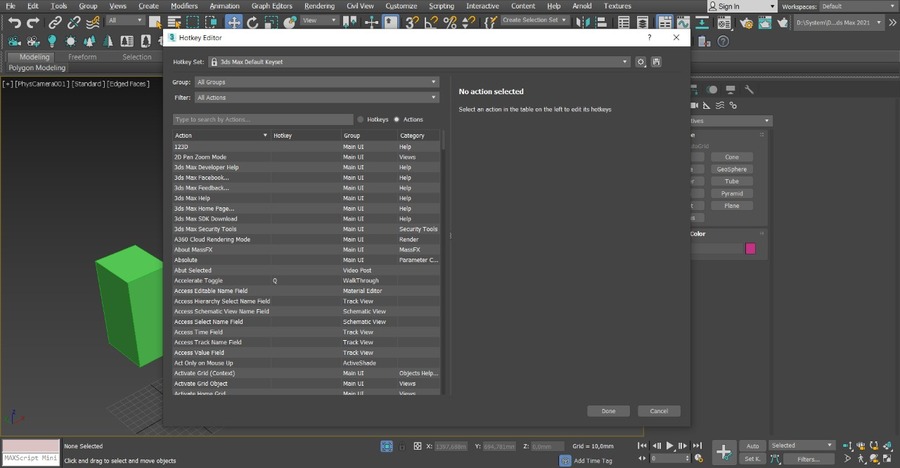Open the Hotkey Set keyset dropdown
Viewport: 900px width, 468px height.
tap(418, 62)
